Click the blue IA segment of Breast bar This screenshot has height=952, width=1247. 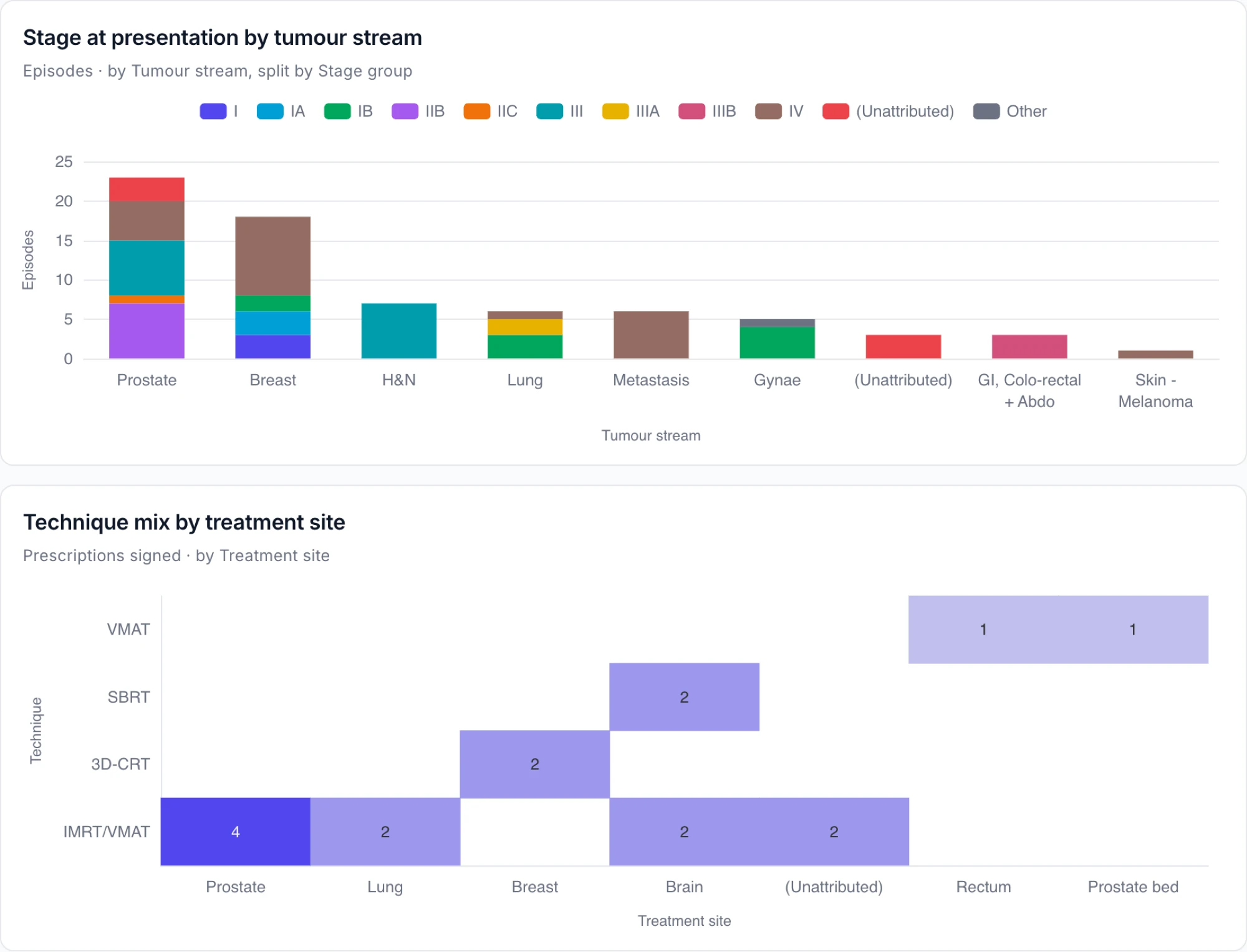point(272,323)
